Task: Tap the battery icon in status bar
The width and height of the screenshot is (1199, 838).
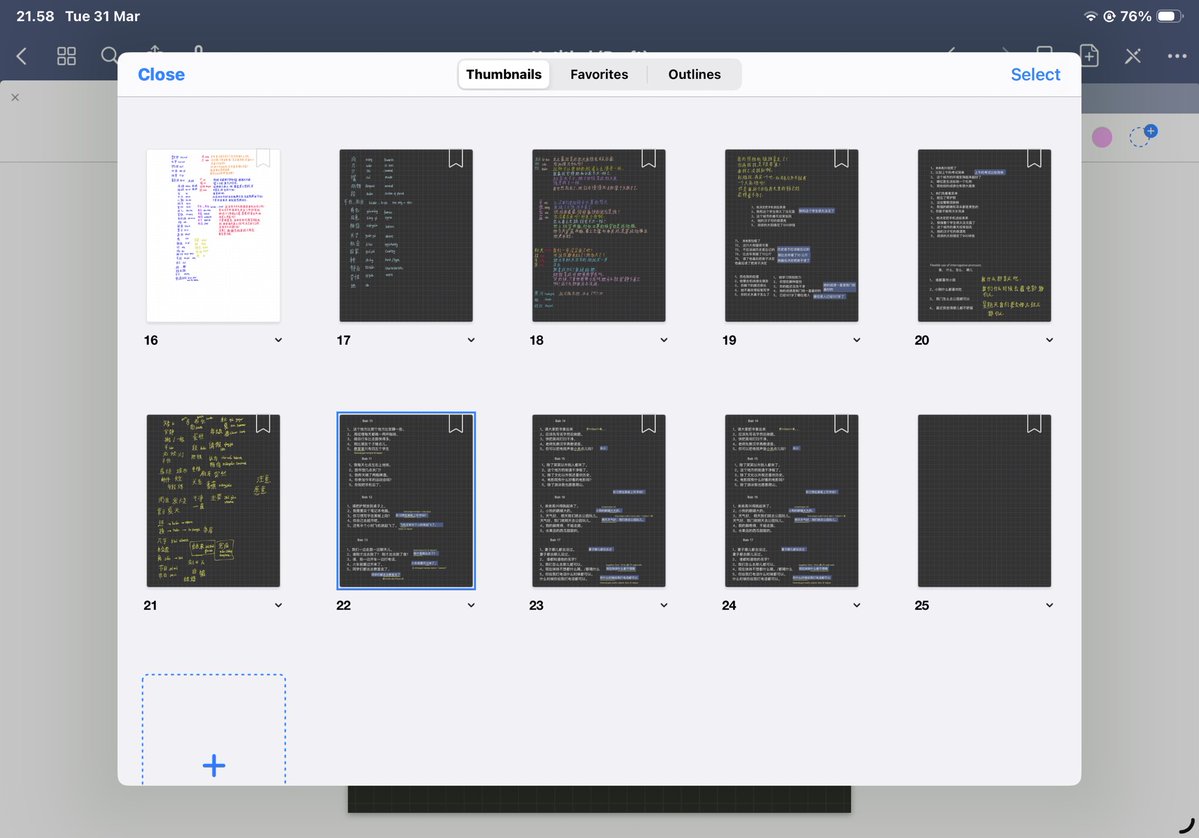Action: [x=1170, y=16]
